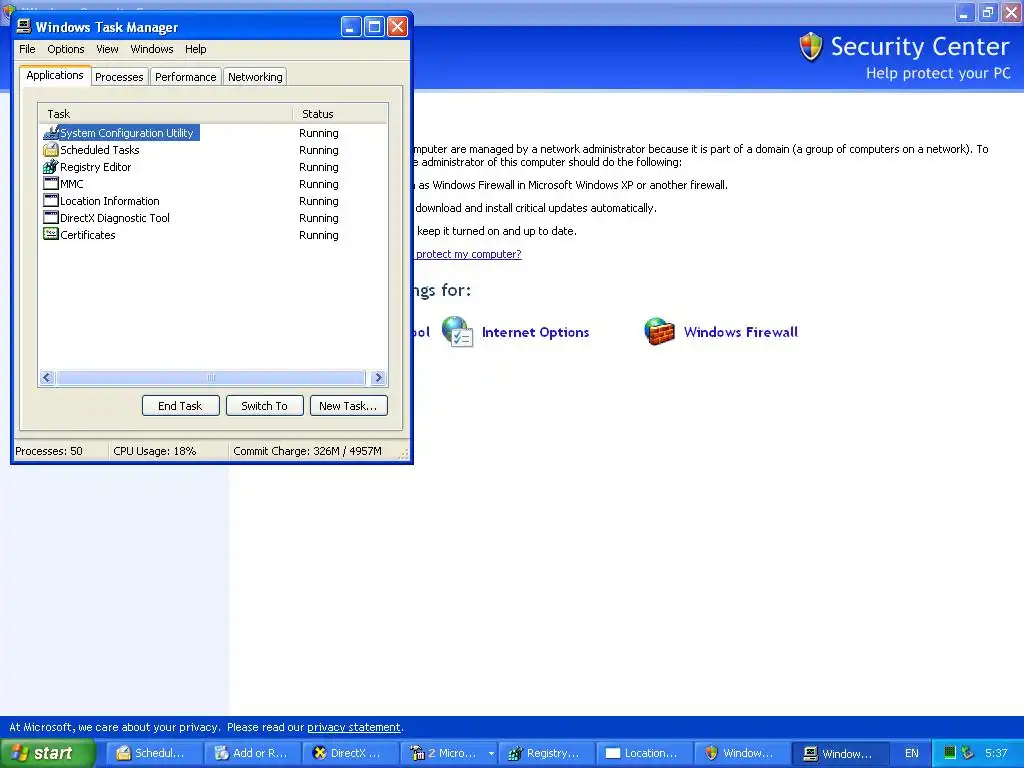
Task: Switch to DirectX taskbar button
Action: [x=350, y=753]
